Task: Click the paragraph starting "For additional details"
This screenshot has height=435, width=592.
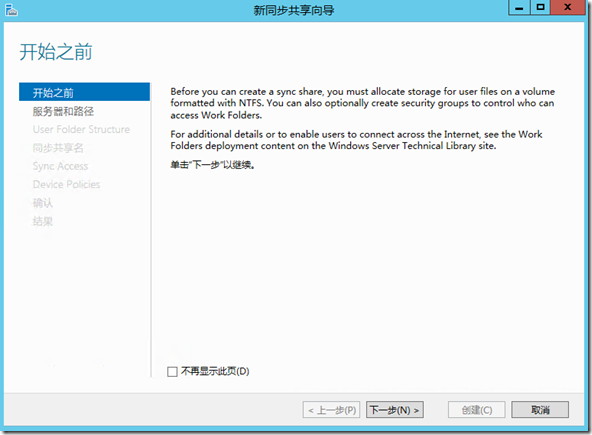Action: [356, 140]
